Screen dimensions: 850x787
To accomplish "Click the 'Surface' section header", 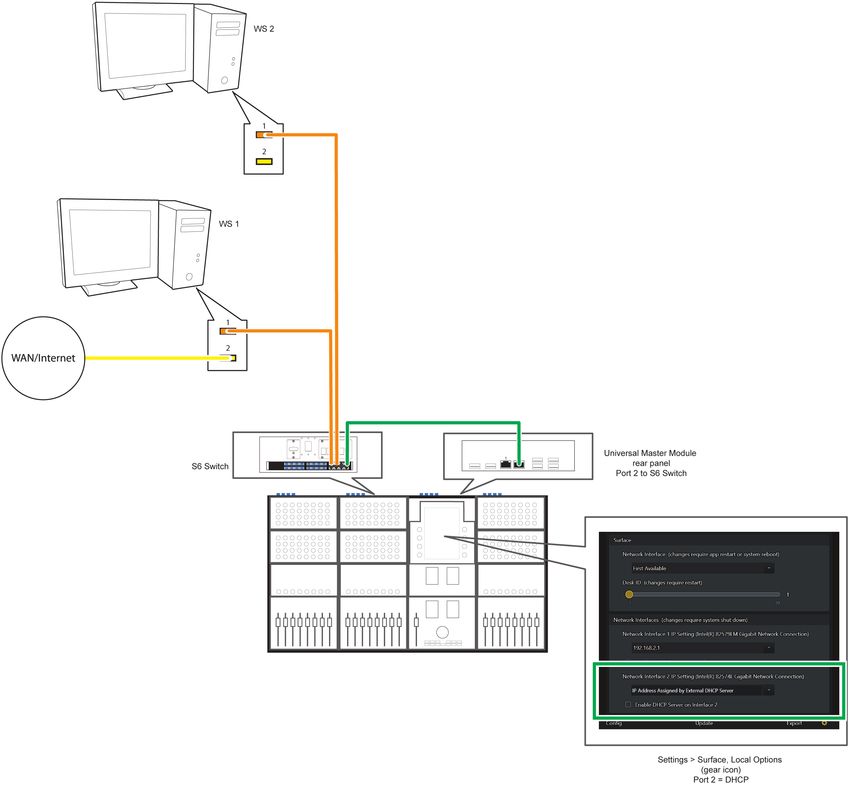I will point(622,540).
